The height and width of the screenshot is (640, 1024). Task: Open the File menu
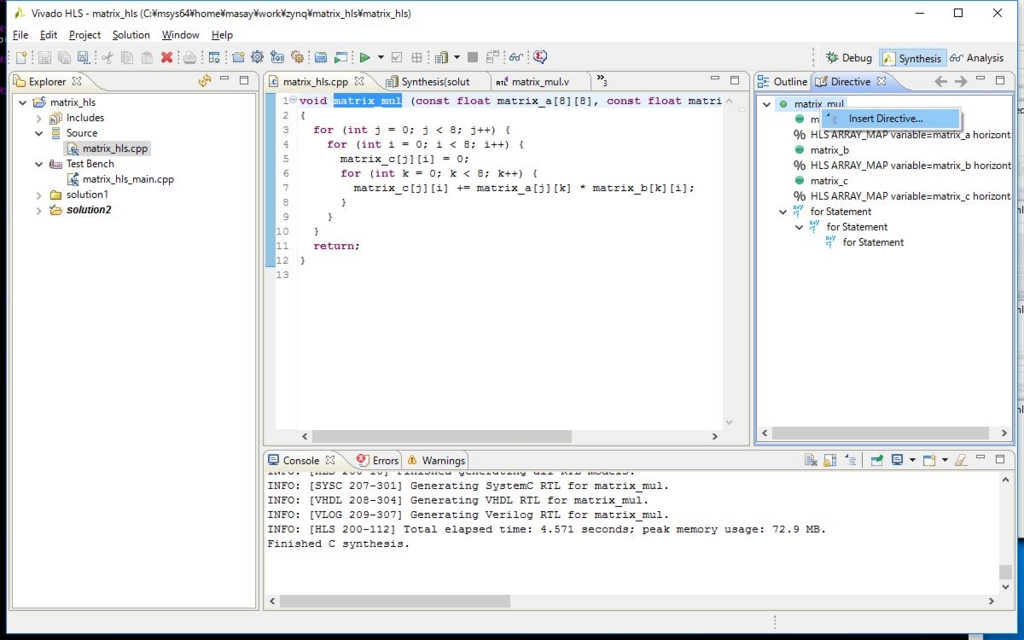(x=20, y=35)
